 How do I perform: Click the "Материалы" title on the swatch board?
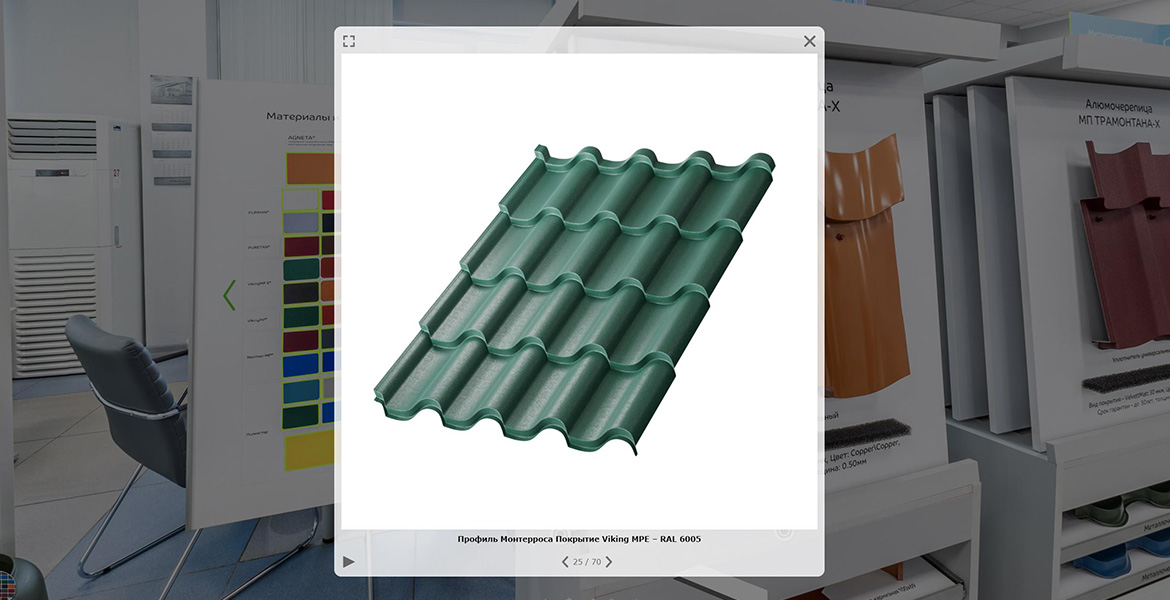point(298,116)
